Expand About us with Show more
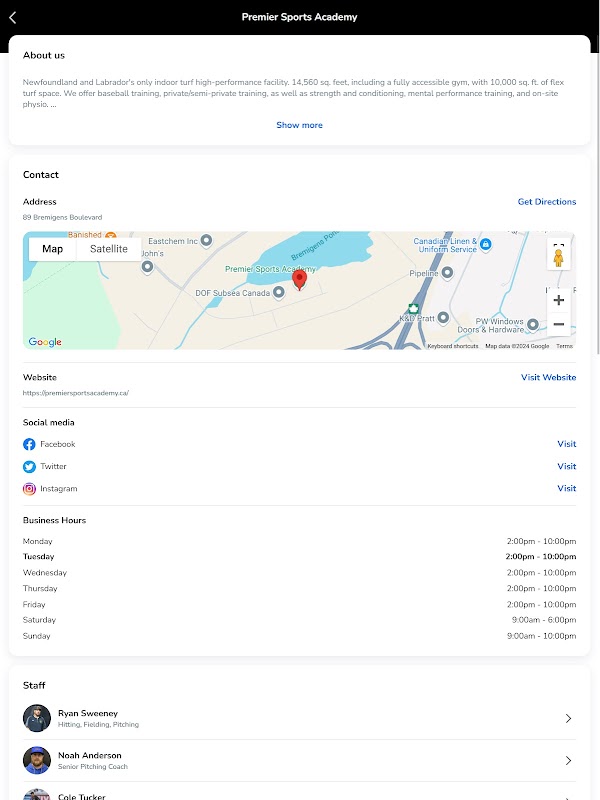Image resolution: width=600 pixels, height=800 pixels. [x=299, y=125]
